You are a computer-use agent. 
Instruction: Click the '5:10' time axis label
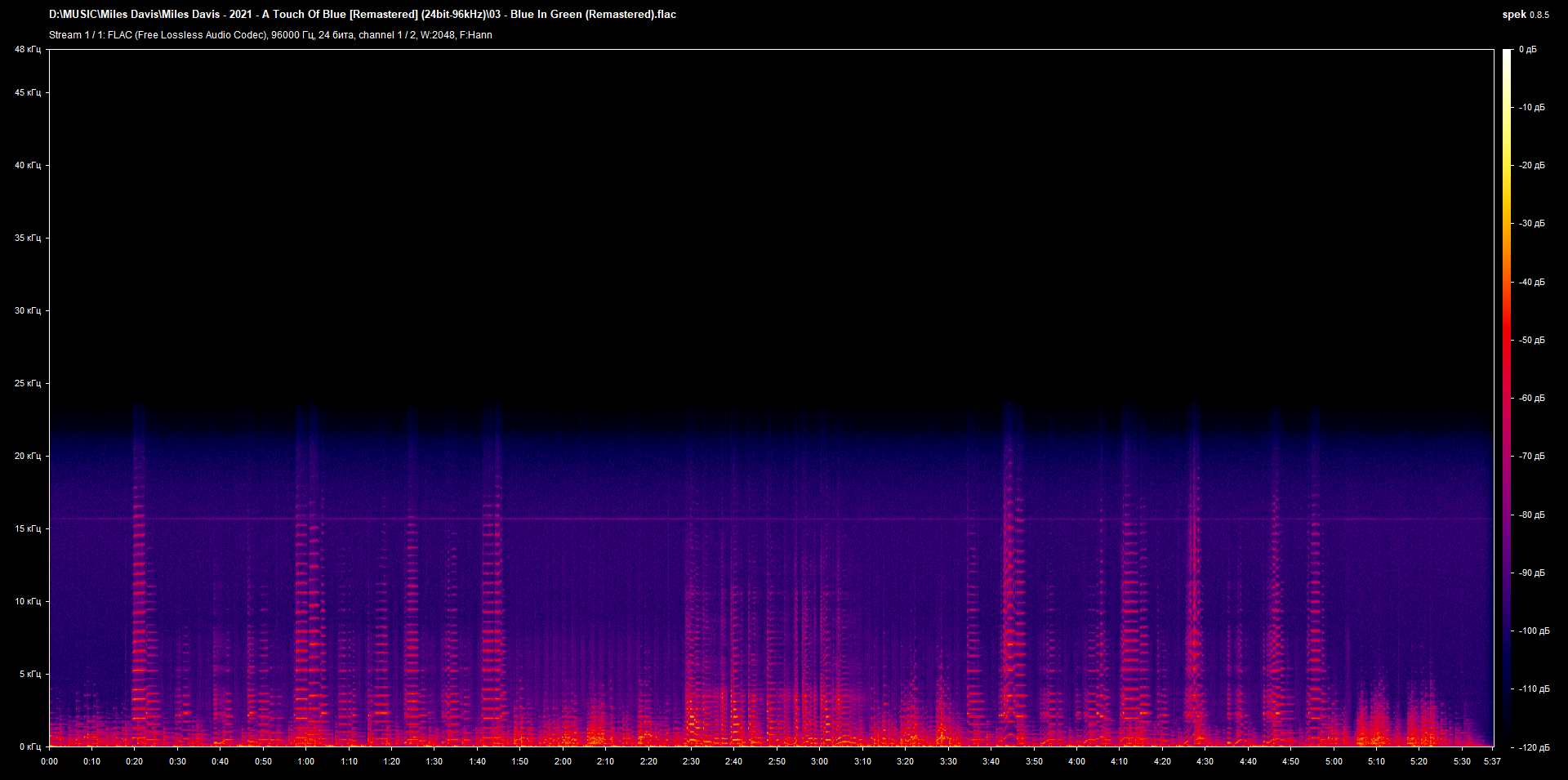[x=1377, y=762]
